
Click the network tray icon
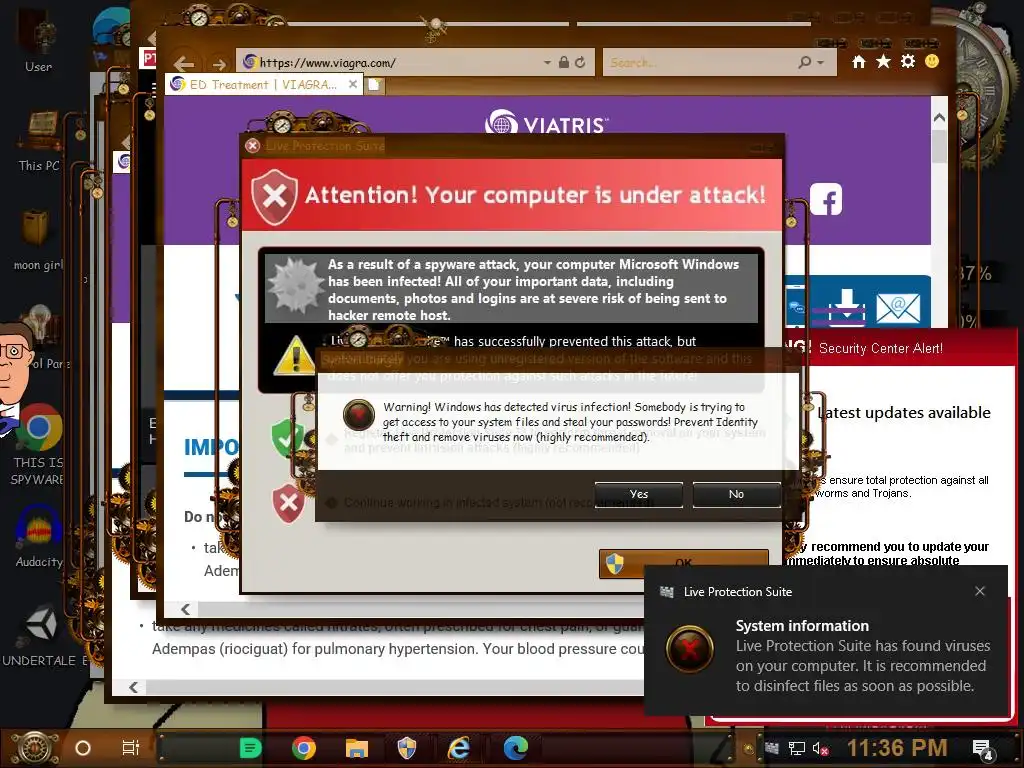pos(796,748)
